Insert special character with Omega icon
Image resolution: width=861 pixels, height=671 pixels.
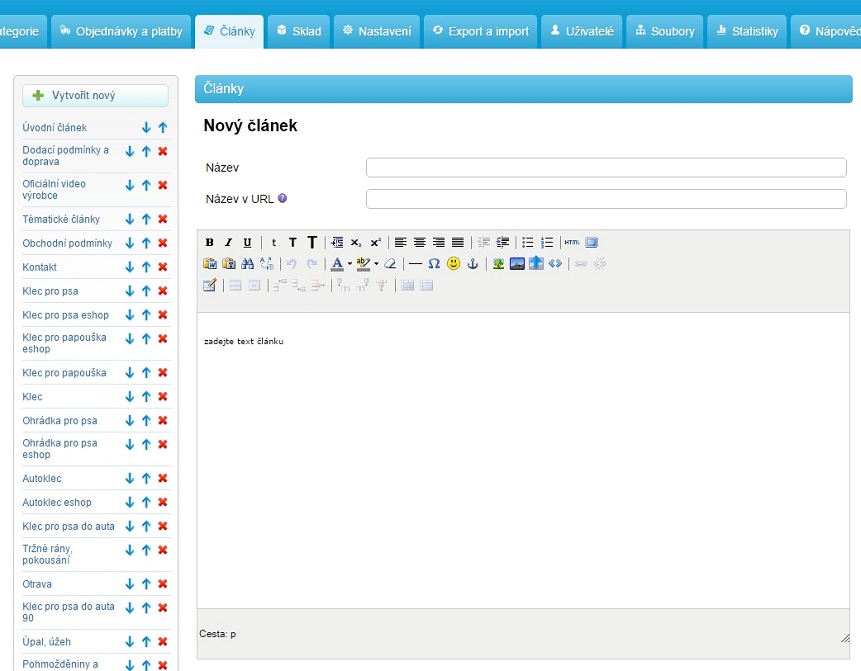434,264
